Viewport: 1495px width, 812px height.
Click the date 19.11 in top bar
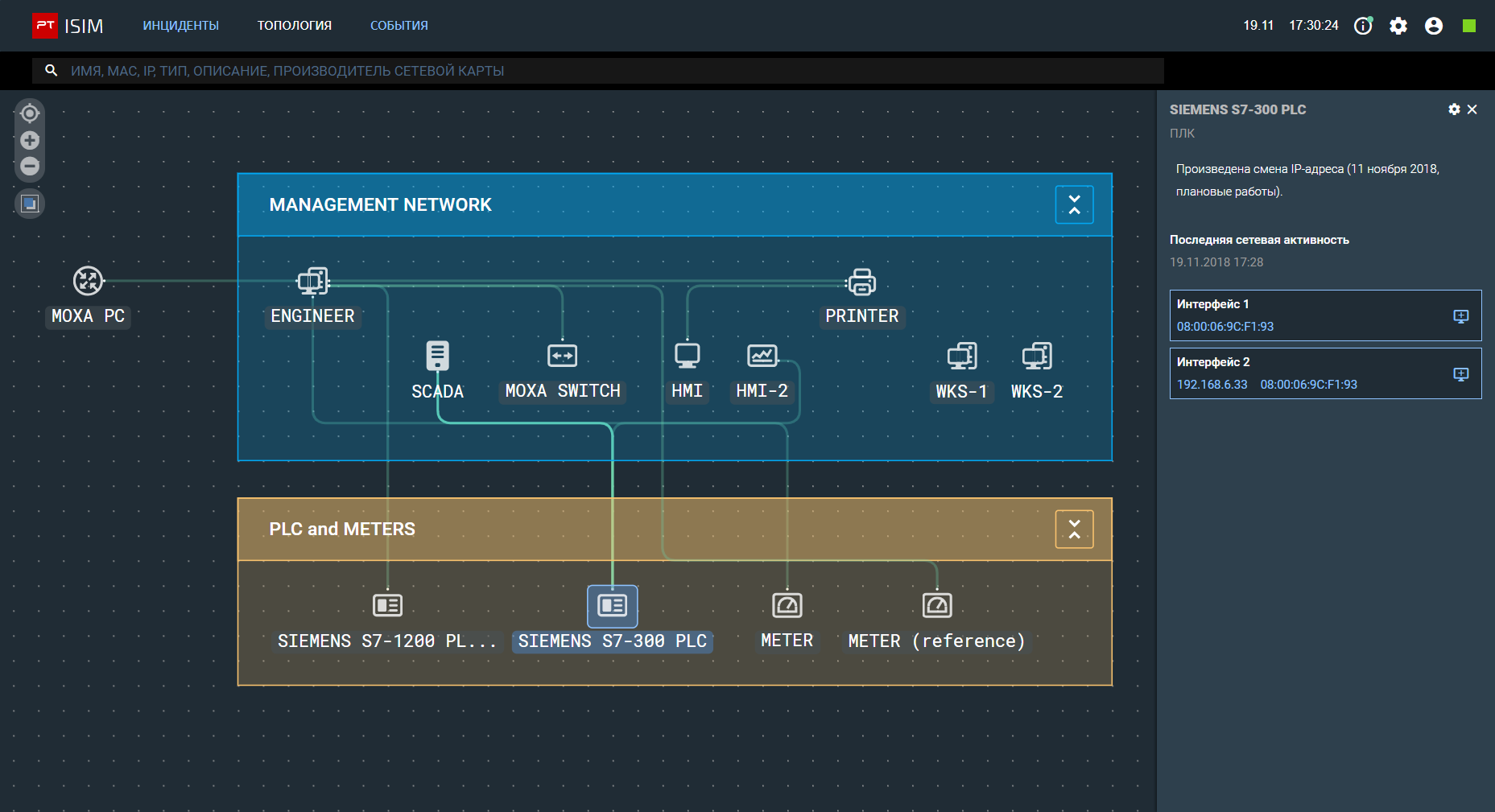click(1258, 26)
